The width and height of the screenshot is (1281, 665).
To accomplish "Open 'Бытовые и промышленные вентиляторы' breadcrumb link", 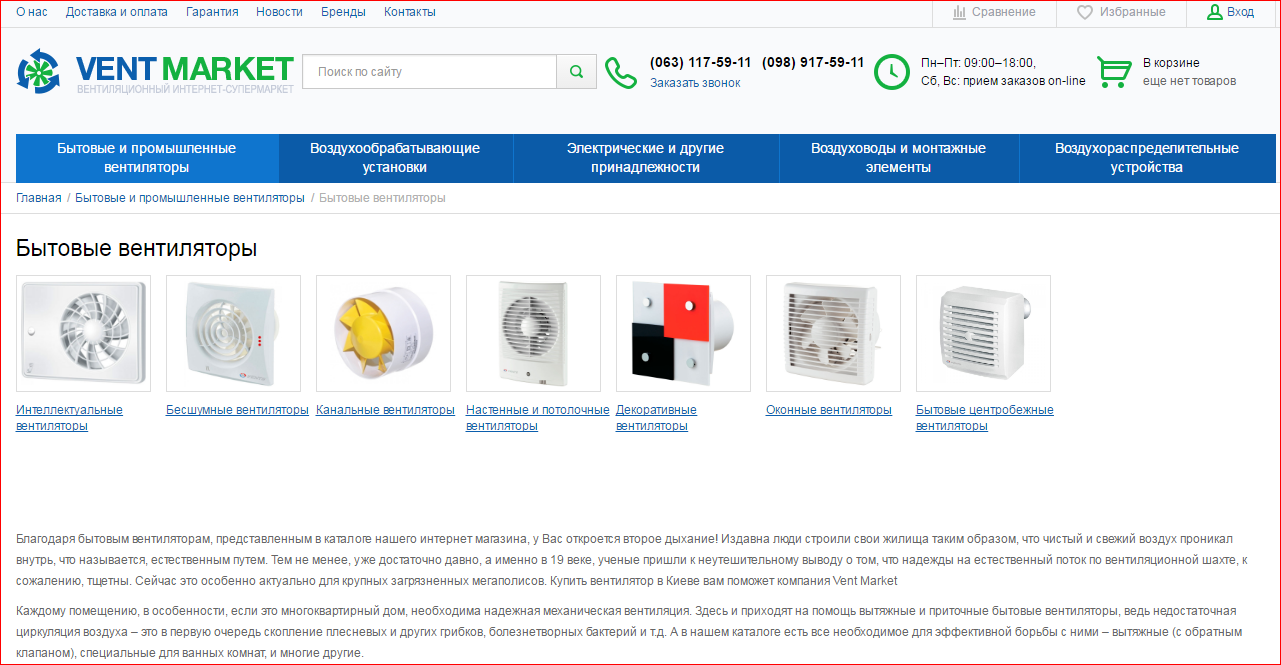I will (190, 198).
